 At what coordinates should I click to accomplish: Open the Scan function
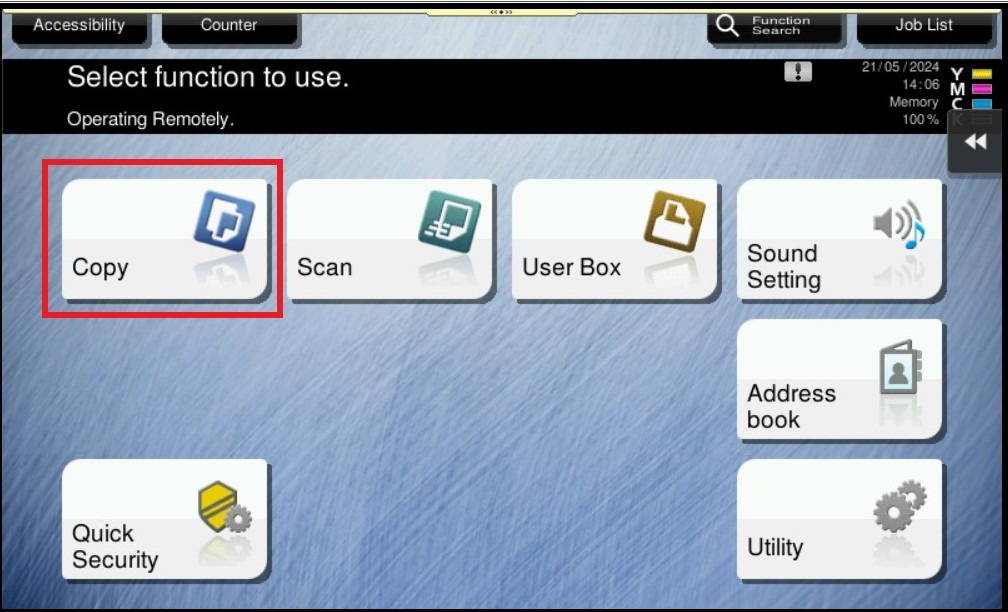[390, 240]
